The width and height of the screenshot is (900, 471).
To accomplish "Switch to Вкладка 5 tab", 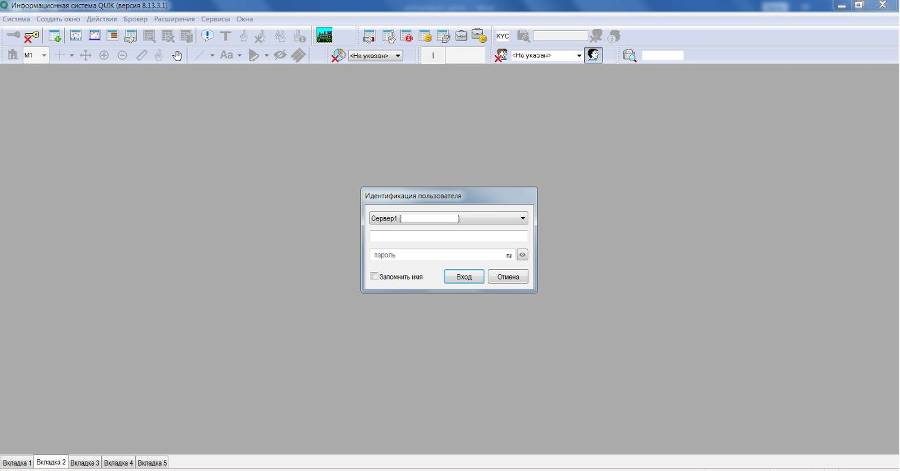I will pos(153,463).
